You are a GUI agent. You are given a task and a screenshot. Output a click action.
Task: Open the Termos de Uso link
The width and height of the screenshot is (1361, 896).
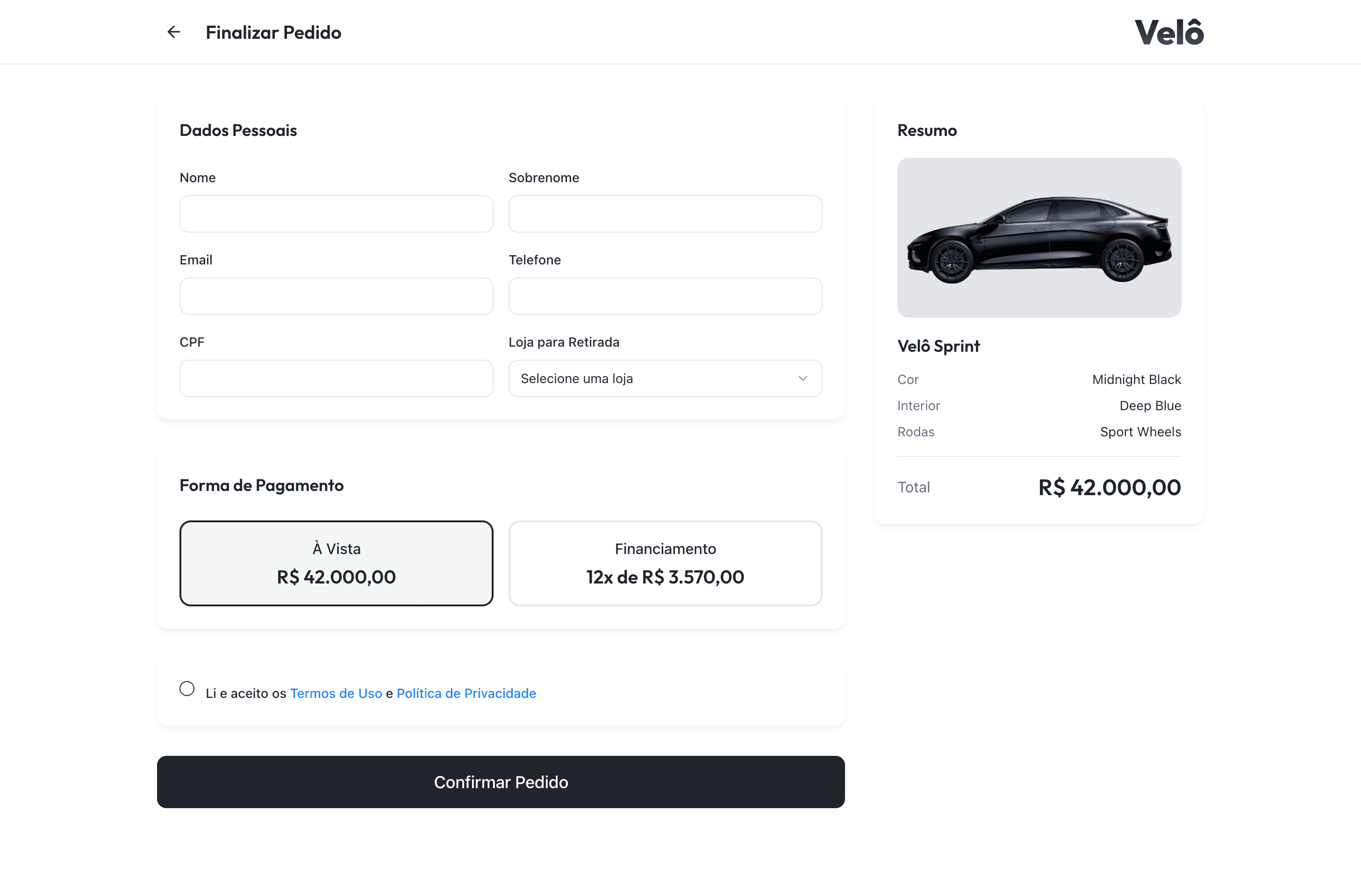336,693
